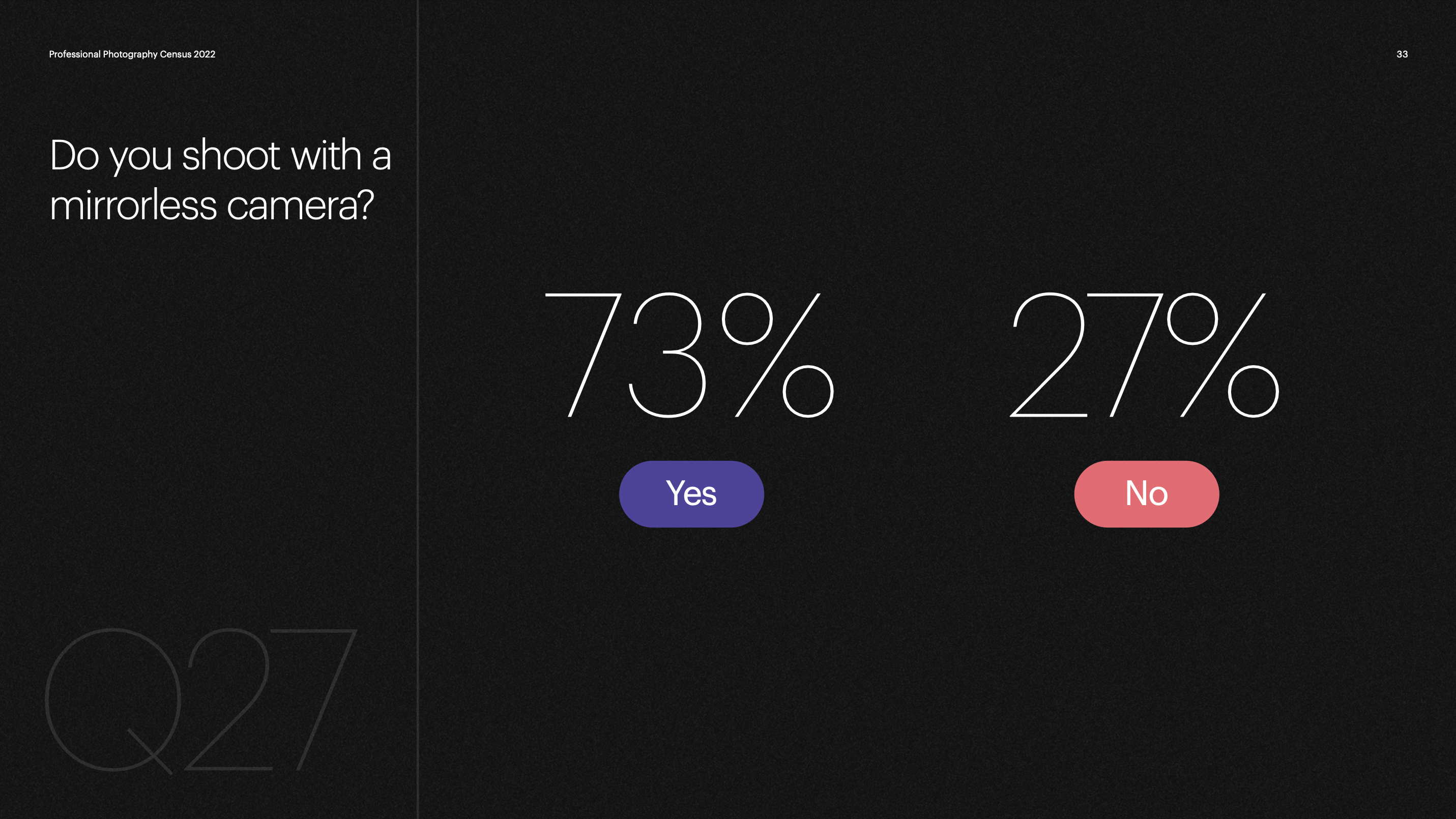The height and width of the screenshot is (819, 1456).
Task: Click the digit 3 in 73%
Action: (x=667, y=355)
